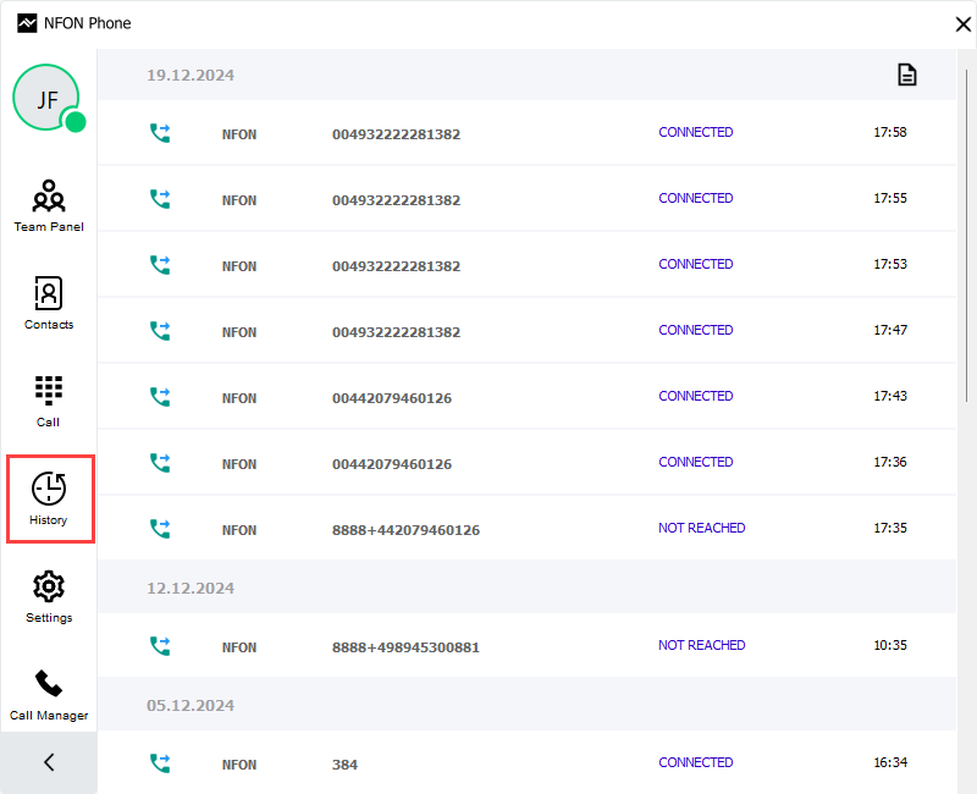Click the 12.12.2024 date header
The image size is (977, 794).
pyautogui.click(x=191, y=588)
